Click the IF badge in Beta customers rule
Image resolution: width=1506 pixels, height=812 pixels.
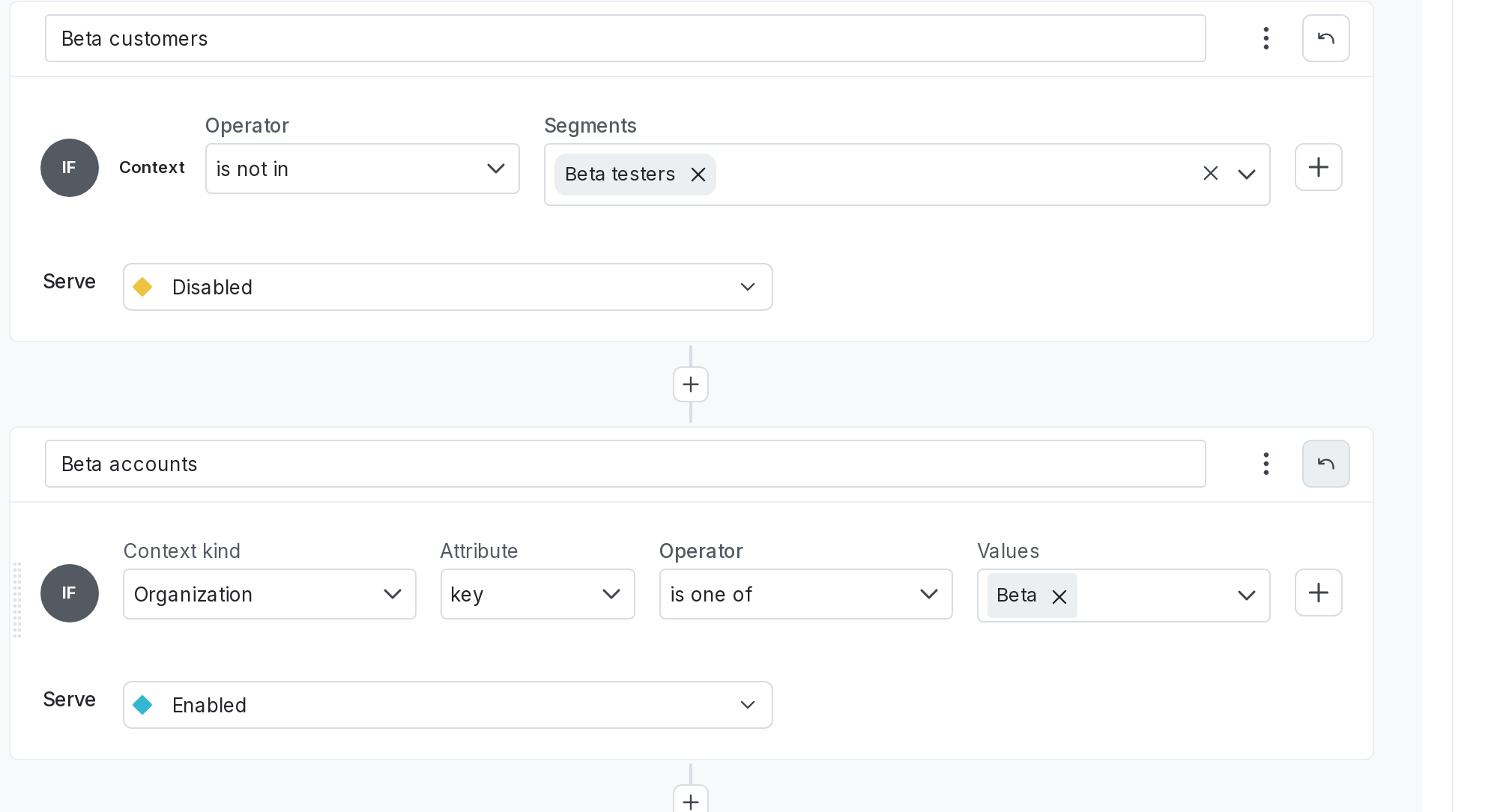(69, 168)
